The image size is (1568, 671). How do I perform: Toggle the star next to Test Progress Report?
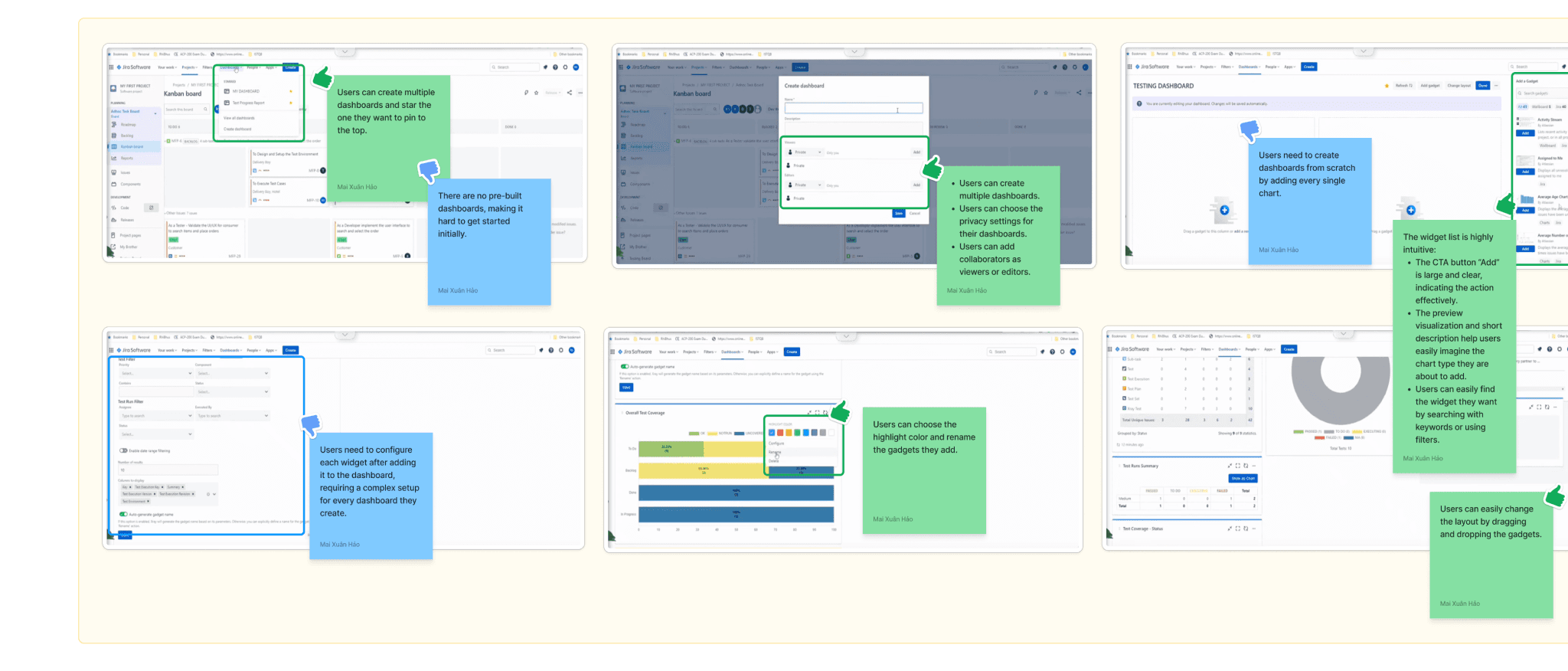[291, 103]
